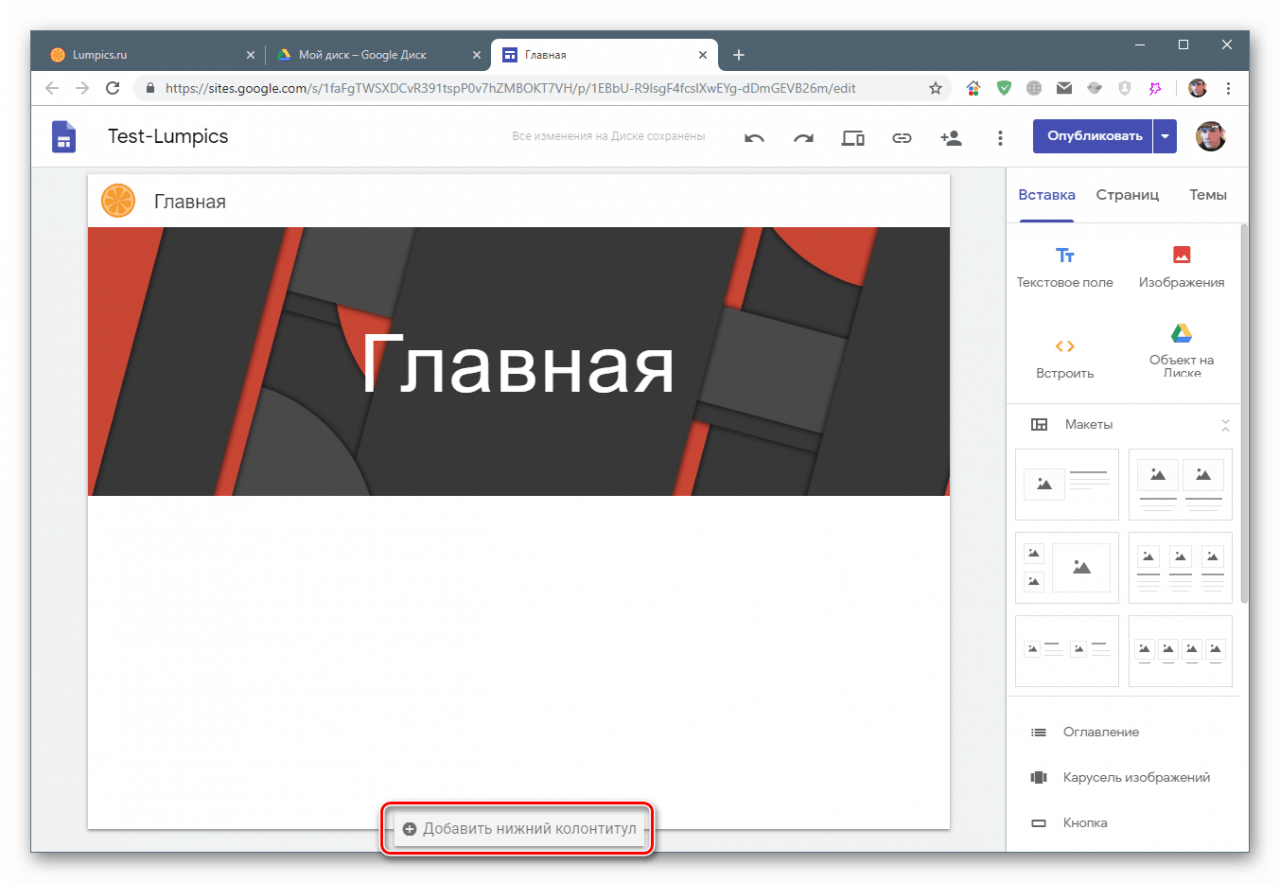Click the 'Все изменения на Диске сохранены' status text

coord(608,136)
